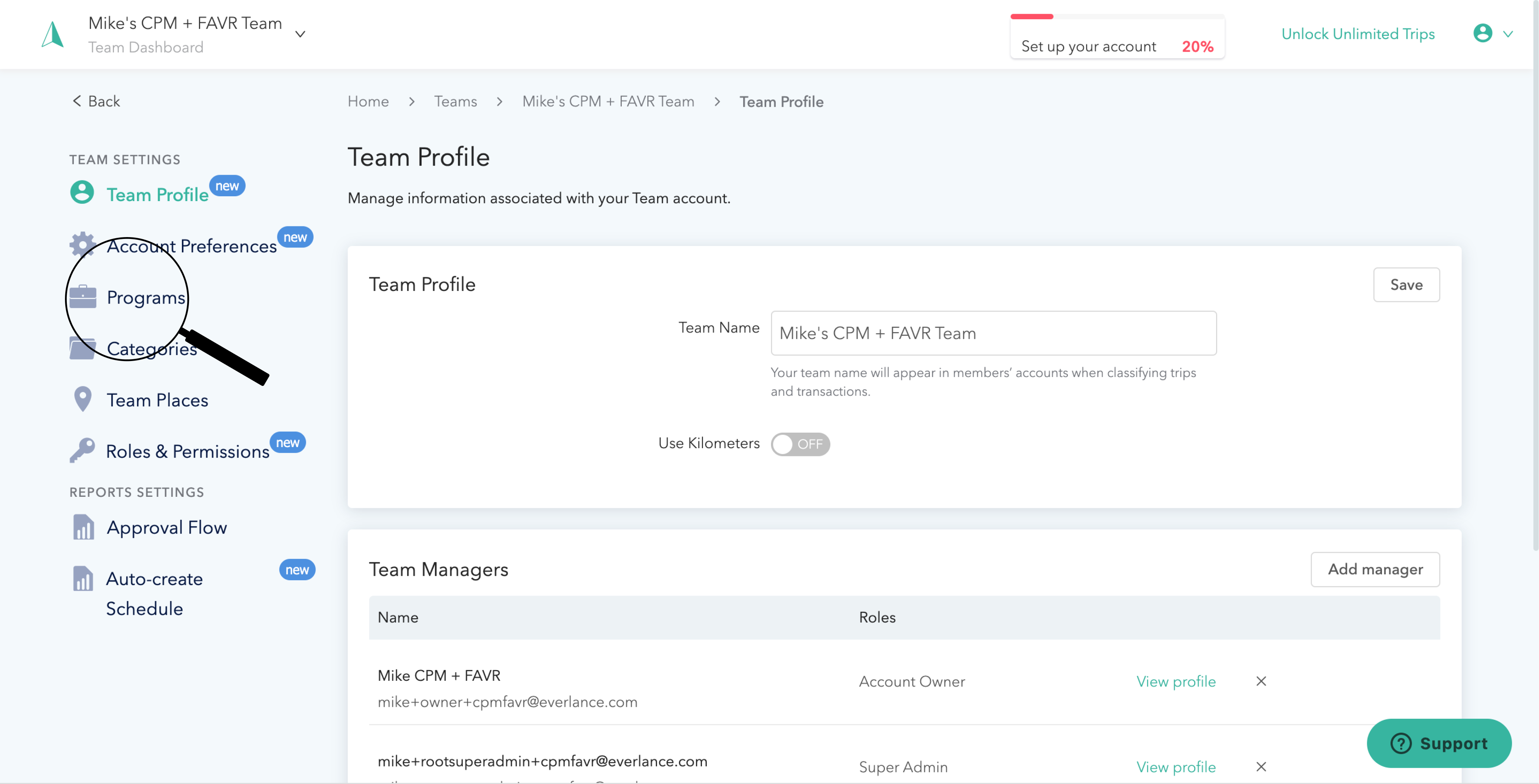The image size is (1539, 784).
Task: Click the Roles & Permissions key icon
Action: coord(82,450)
